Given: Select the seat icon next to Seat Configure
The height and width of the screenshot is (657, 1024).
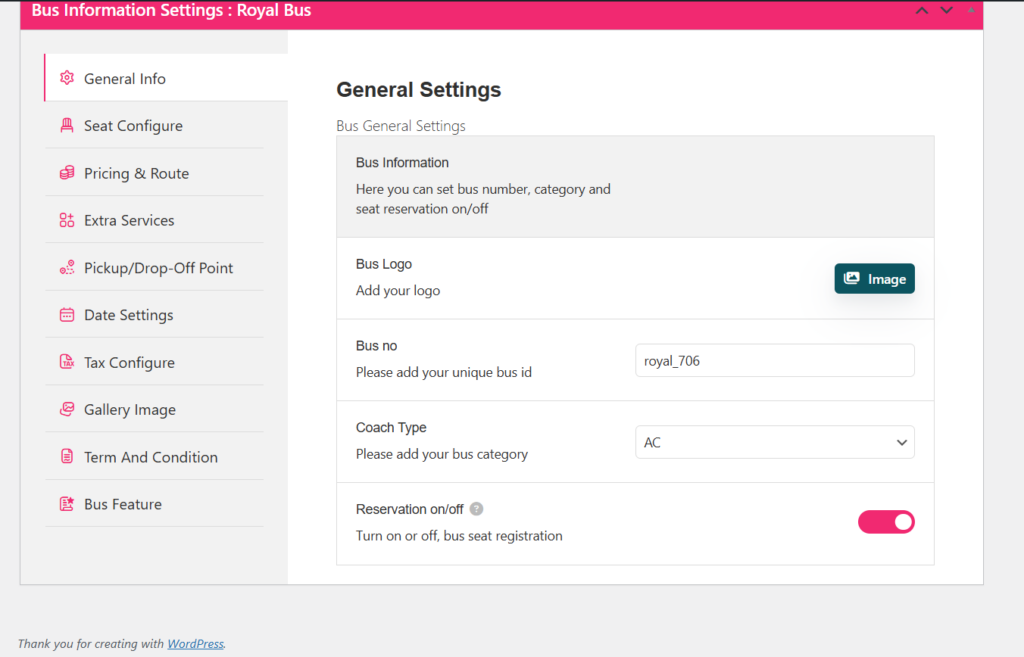Looking at the screenshot, I should 67,125.
